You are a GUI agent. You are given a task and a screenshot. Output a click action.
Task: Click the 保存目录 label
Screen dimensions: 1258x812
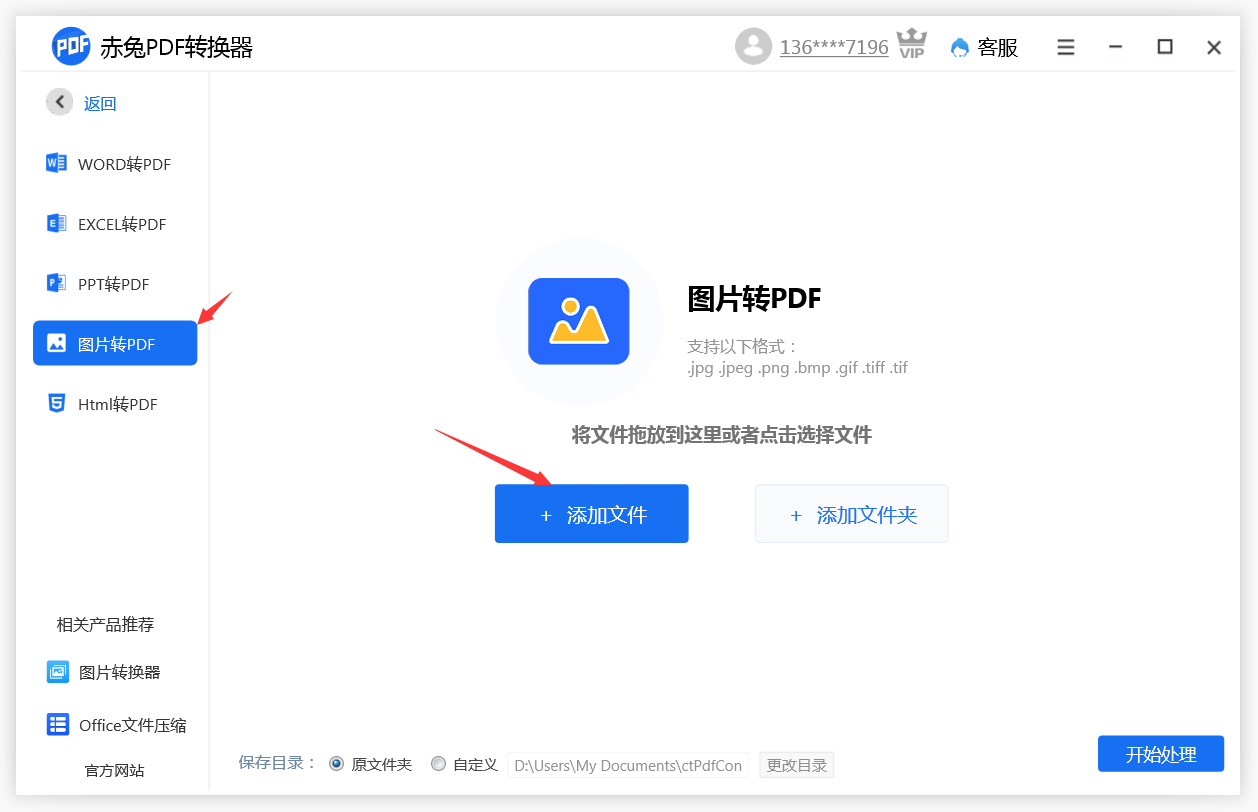(x=278, y=762)
